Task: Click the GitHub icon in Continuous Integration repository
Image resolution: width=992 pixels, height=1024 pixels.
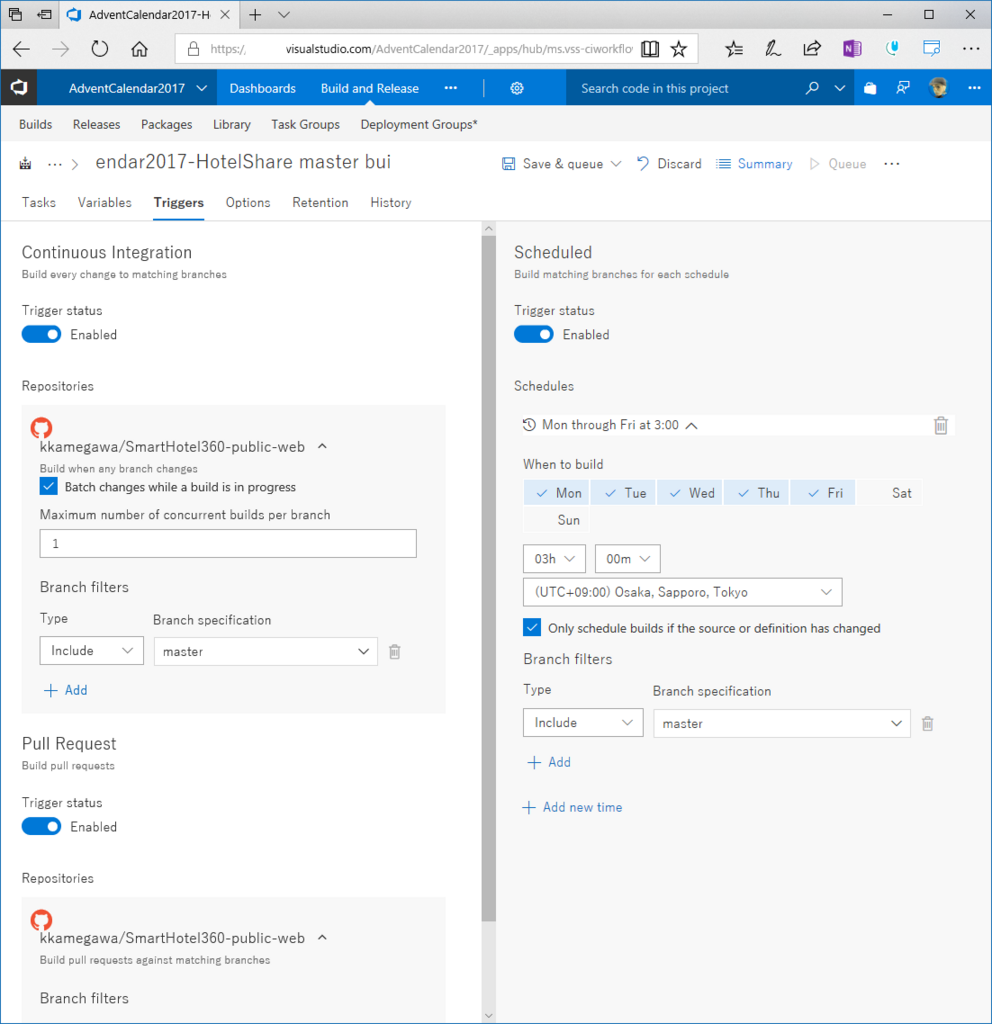Action: point(41,428)
